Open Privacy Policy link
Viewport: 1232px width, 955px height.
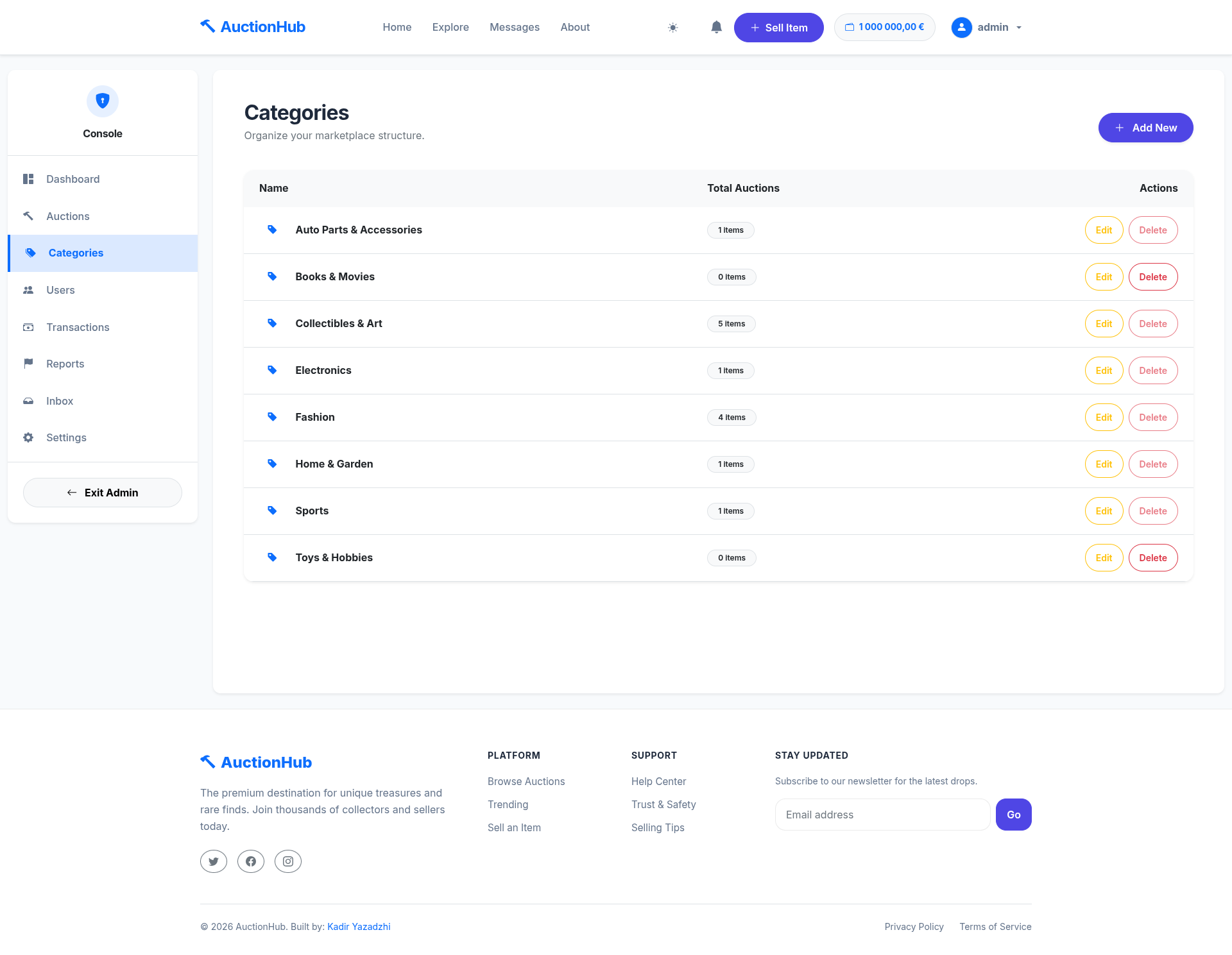(914, 927)
